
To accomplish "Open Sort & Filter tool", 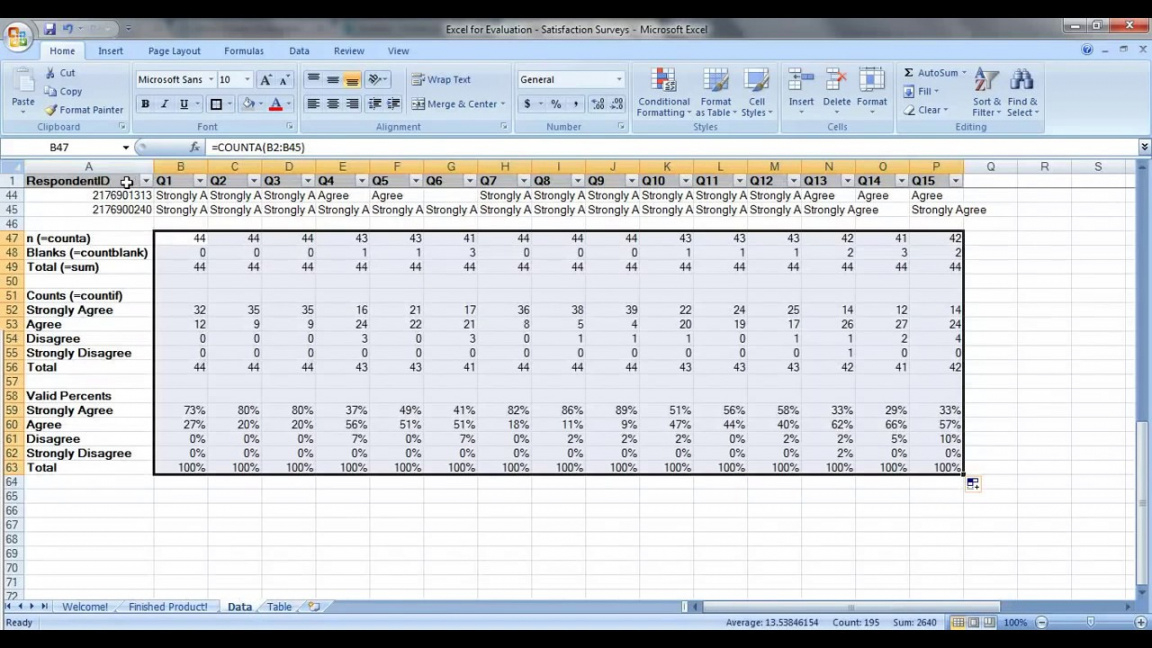I will pyautogui.click(x=986, y=82).
